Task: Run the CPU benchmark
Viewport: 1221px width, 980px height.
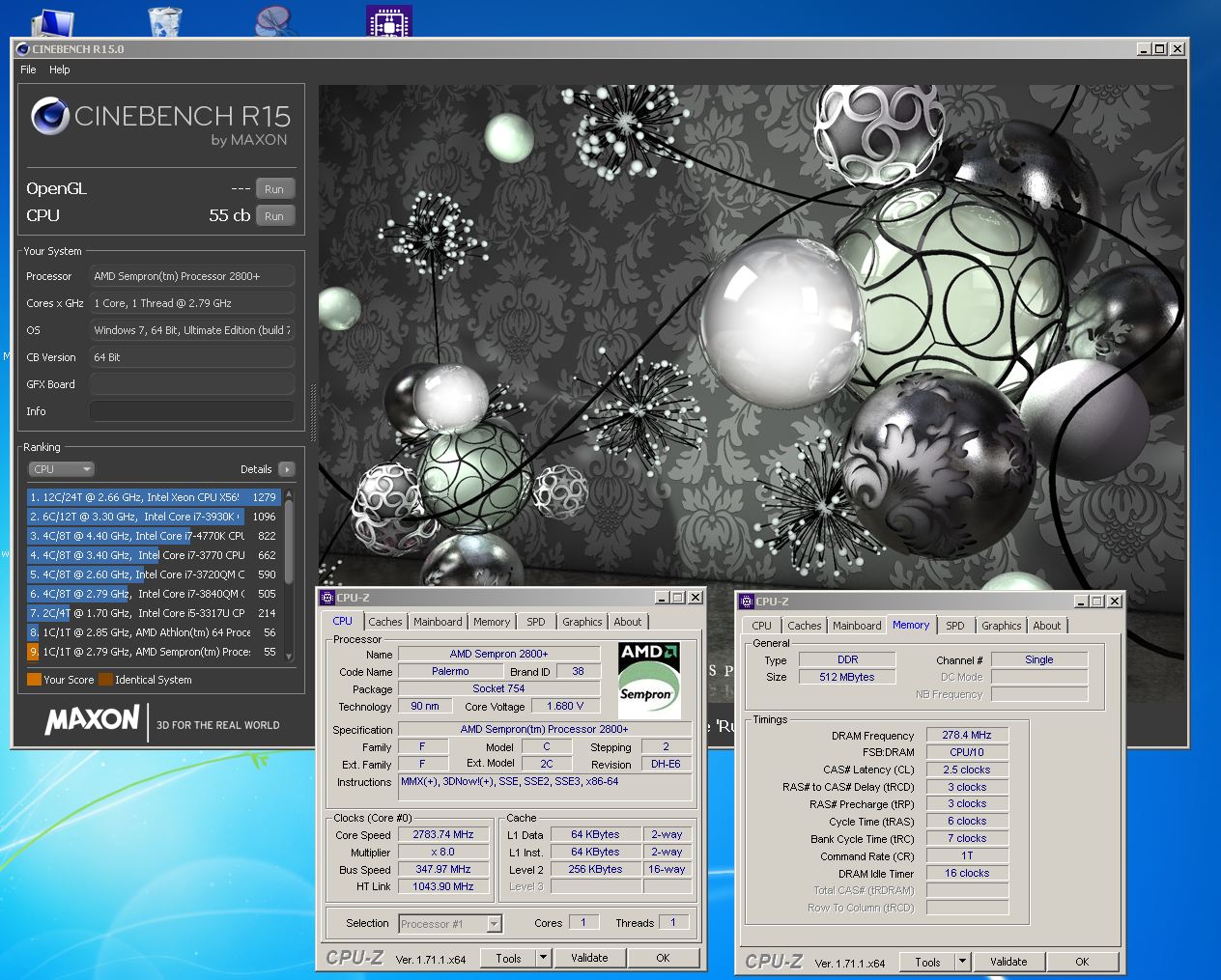Action: pos(274,216)
